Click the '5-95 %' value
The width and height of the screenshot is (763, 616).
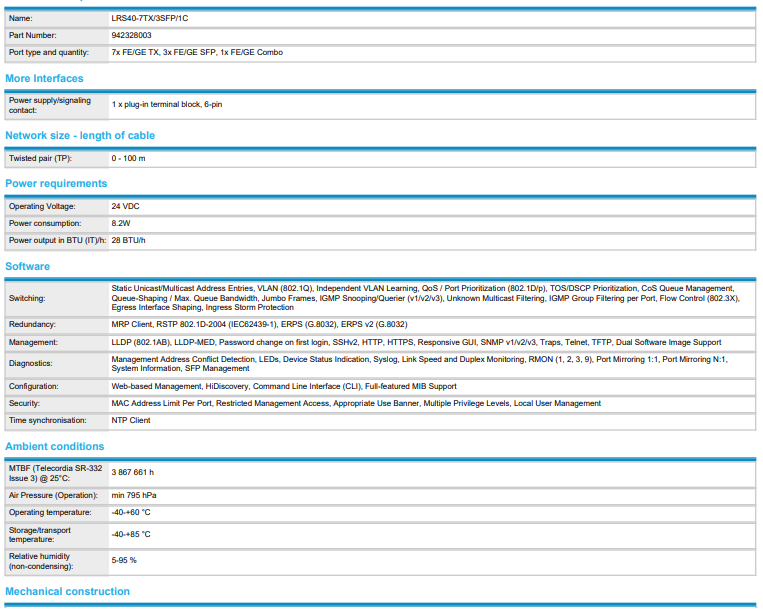[x=124, y=561]
